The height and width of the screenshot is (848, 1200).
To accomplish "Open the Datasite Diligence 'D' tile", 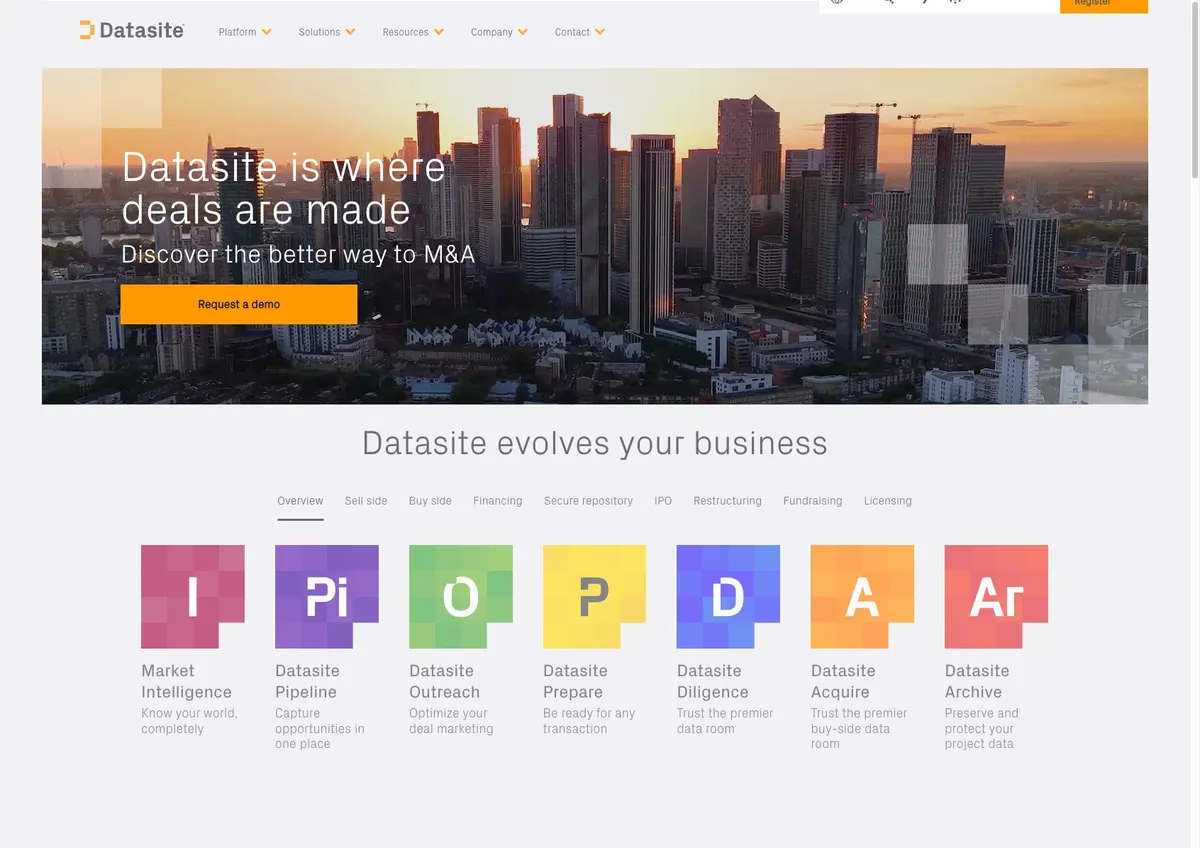I will click(x=729, y=597).
